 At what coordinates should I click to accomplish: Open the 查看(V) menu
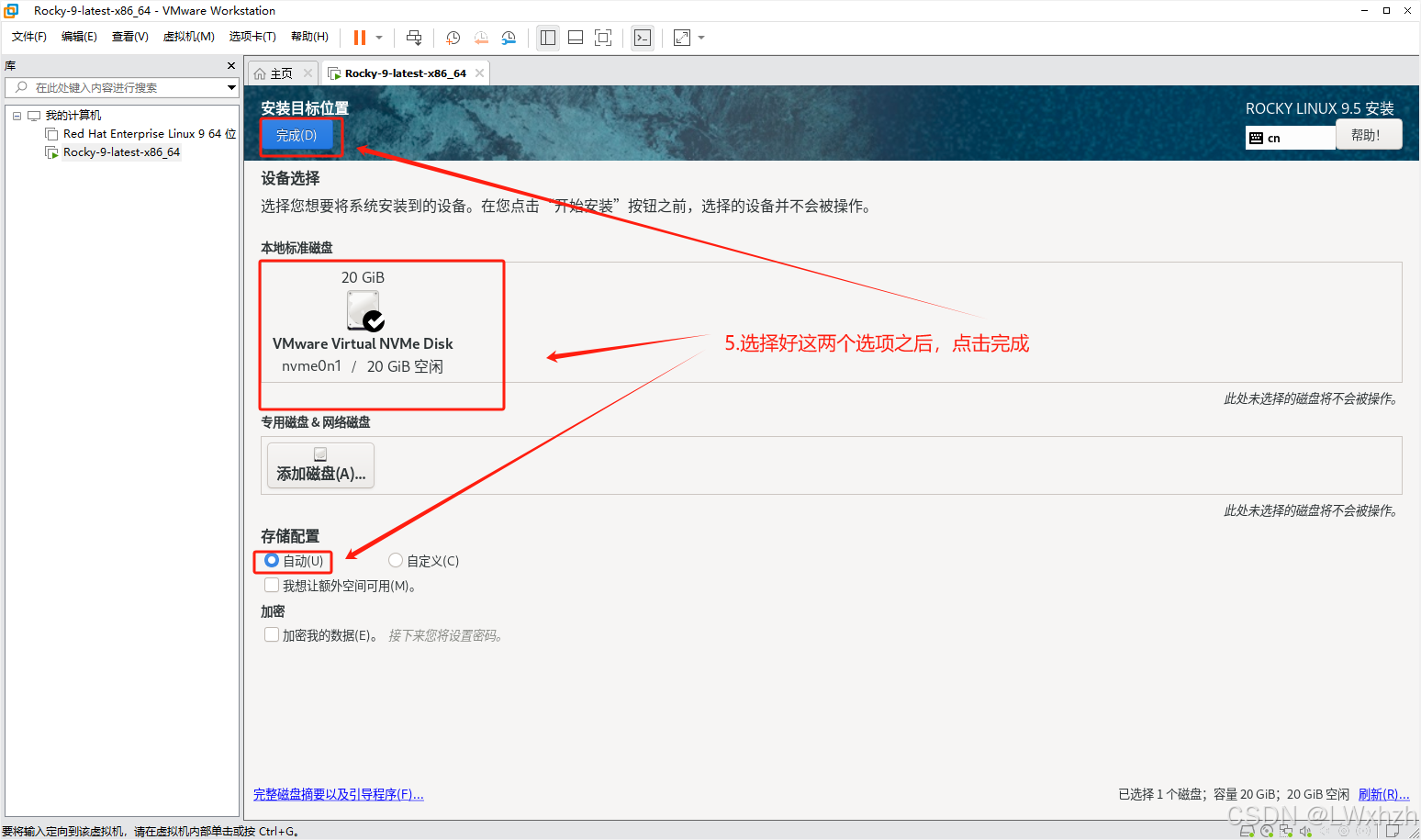pyautogui.click(x=129, y=37)
